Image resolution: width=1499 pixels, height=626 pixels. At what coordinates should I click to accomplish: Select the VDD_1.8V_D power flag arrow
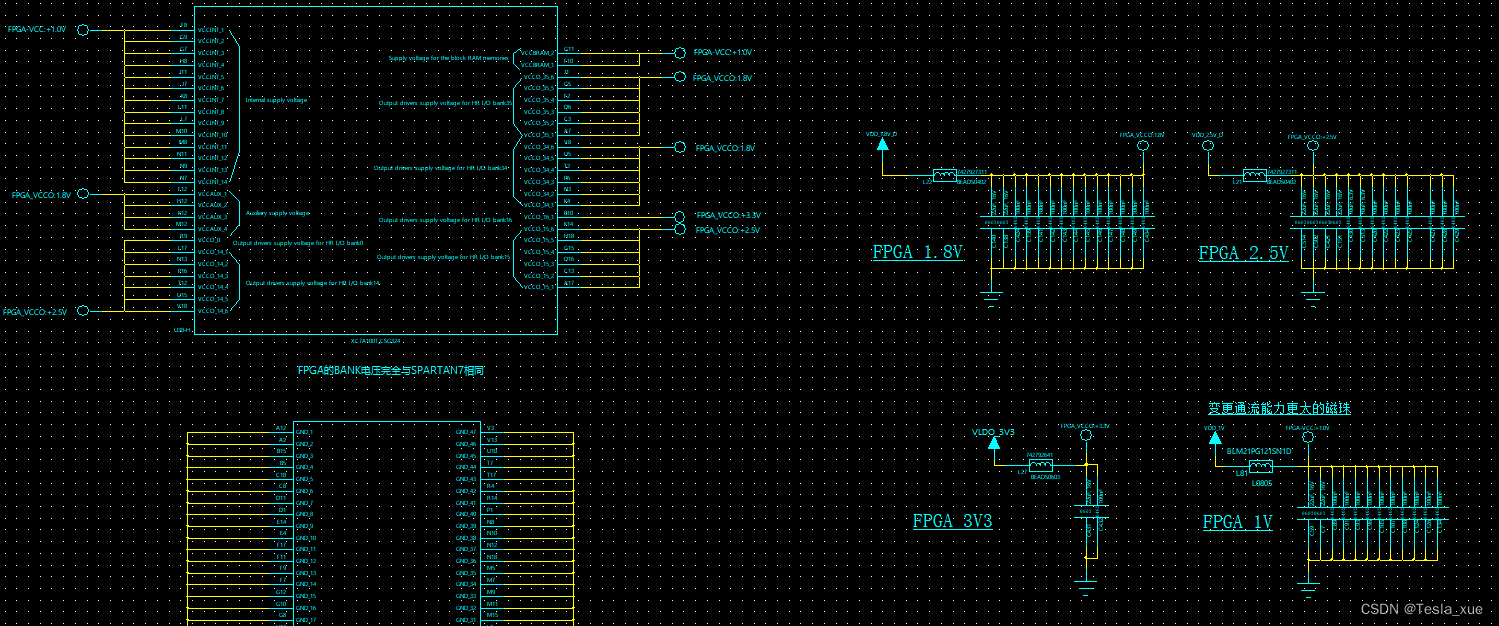pyautogui.click(x=882, y=146)
